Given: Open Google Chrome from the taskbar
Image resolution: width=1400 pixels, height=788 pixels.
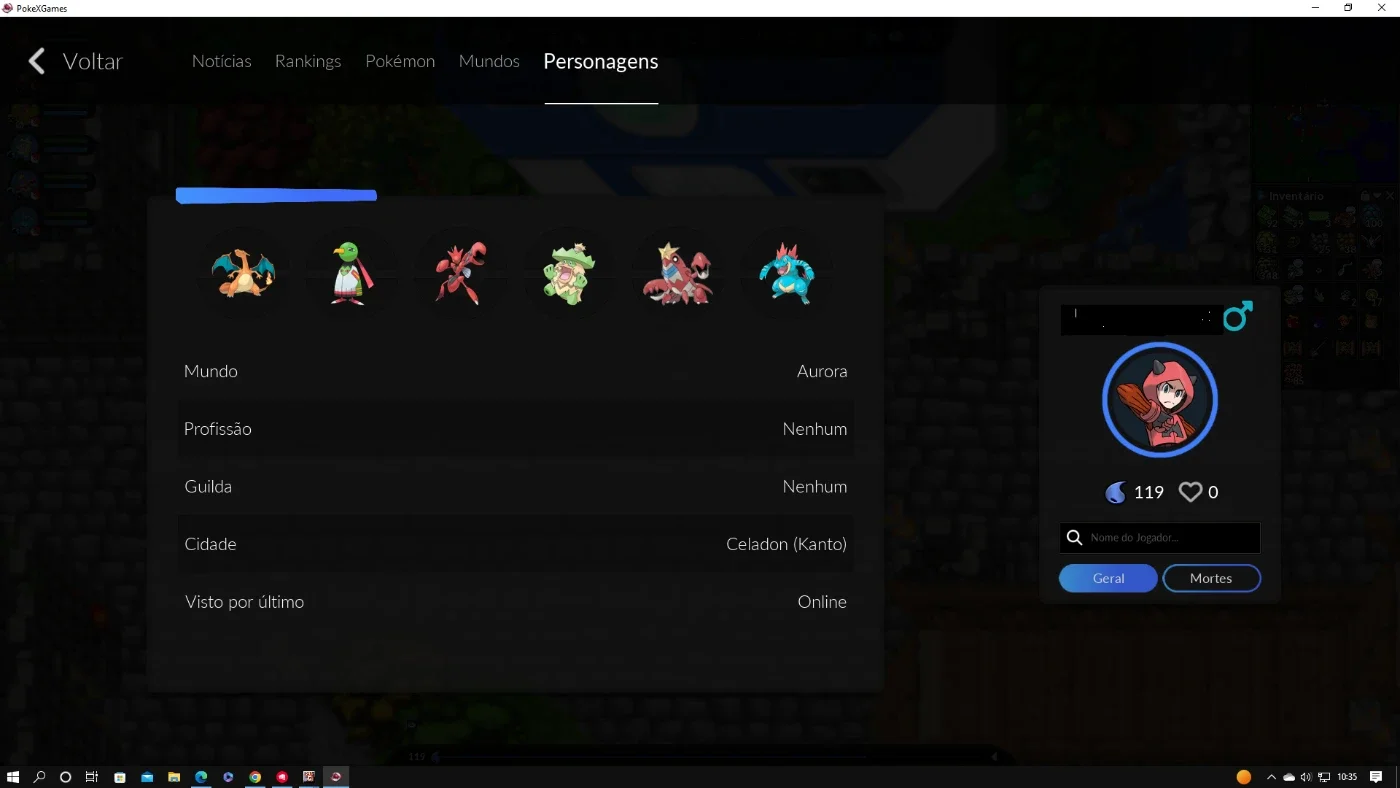Looking at the screenshot, I should coord(255,777).
